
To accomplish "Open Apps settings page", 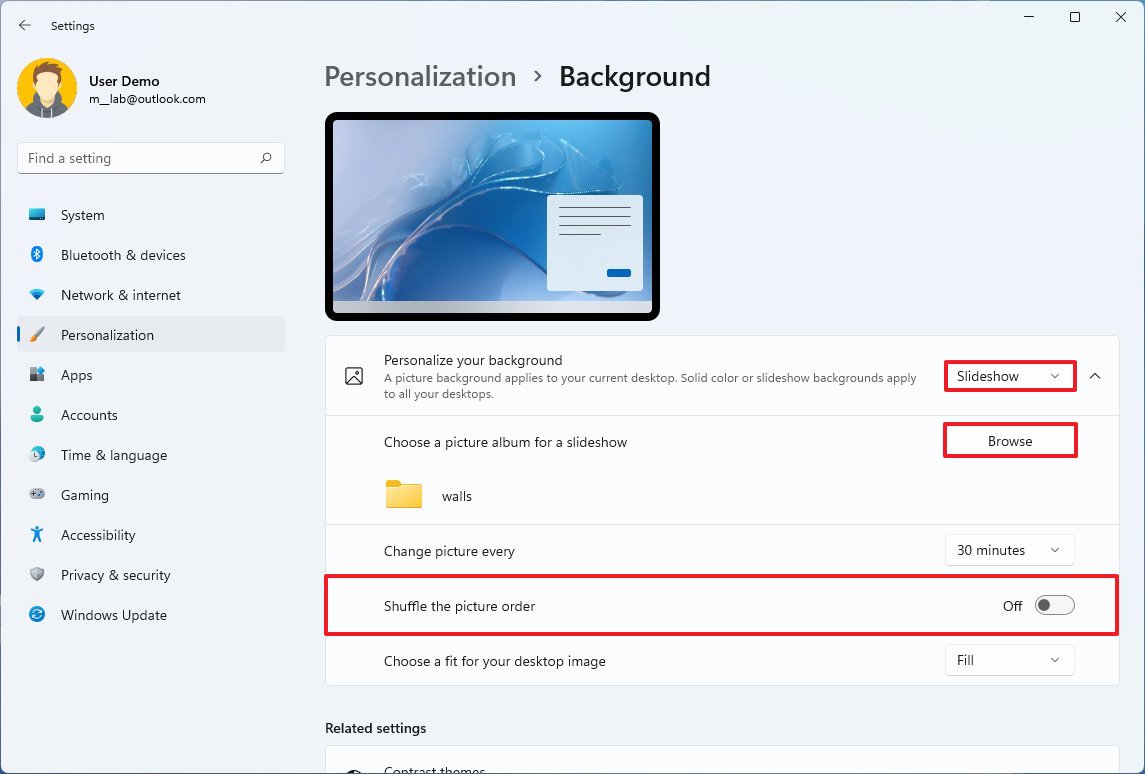I will pyautogui.click(x=151, y=375).
